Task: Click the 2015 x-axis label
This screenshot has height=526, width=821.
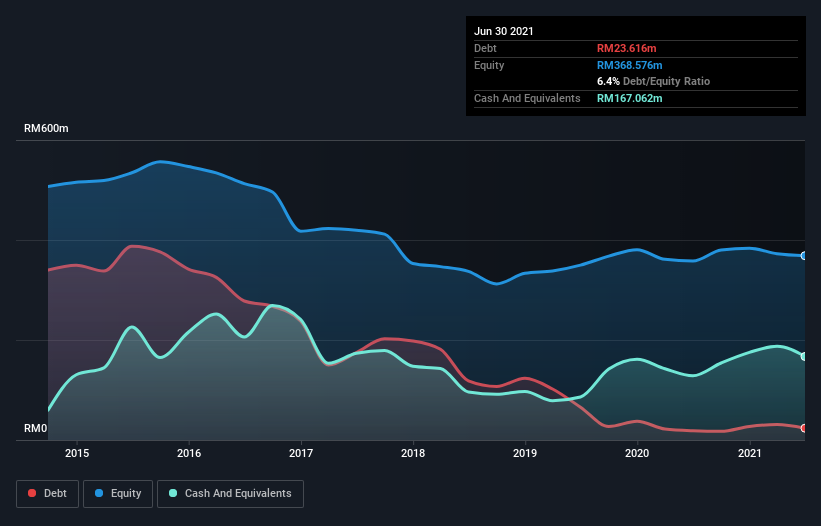Action: 77,453
